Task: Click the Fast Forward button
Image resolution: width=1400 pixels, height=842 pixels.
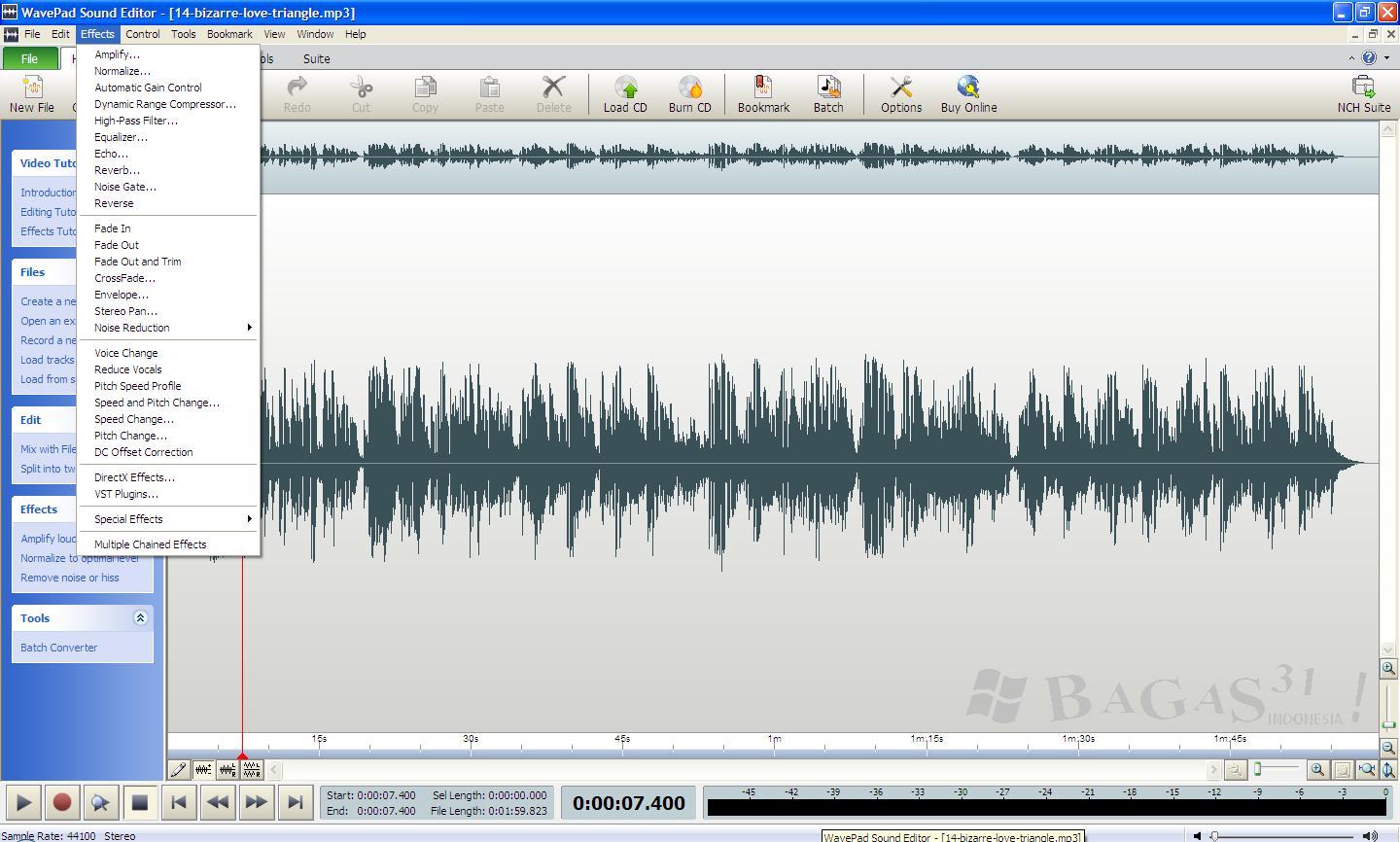Action: [x=256, y=803]
